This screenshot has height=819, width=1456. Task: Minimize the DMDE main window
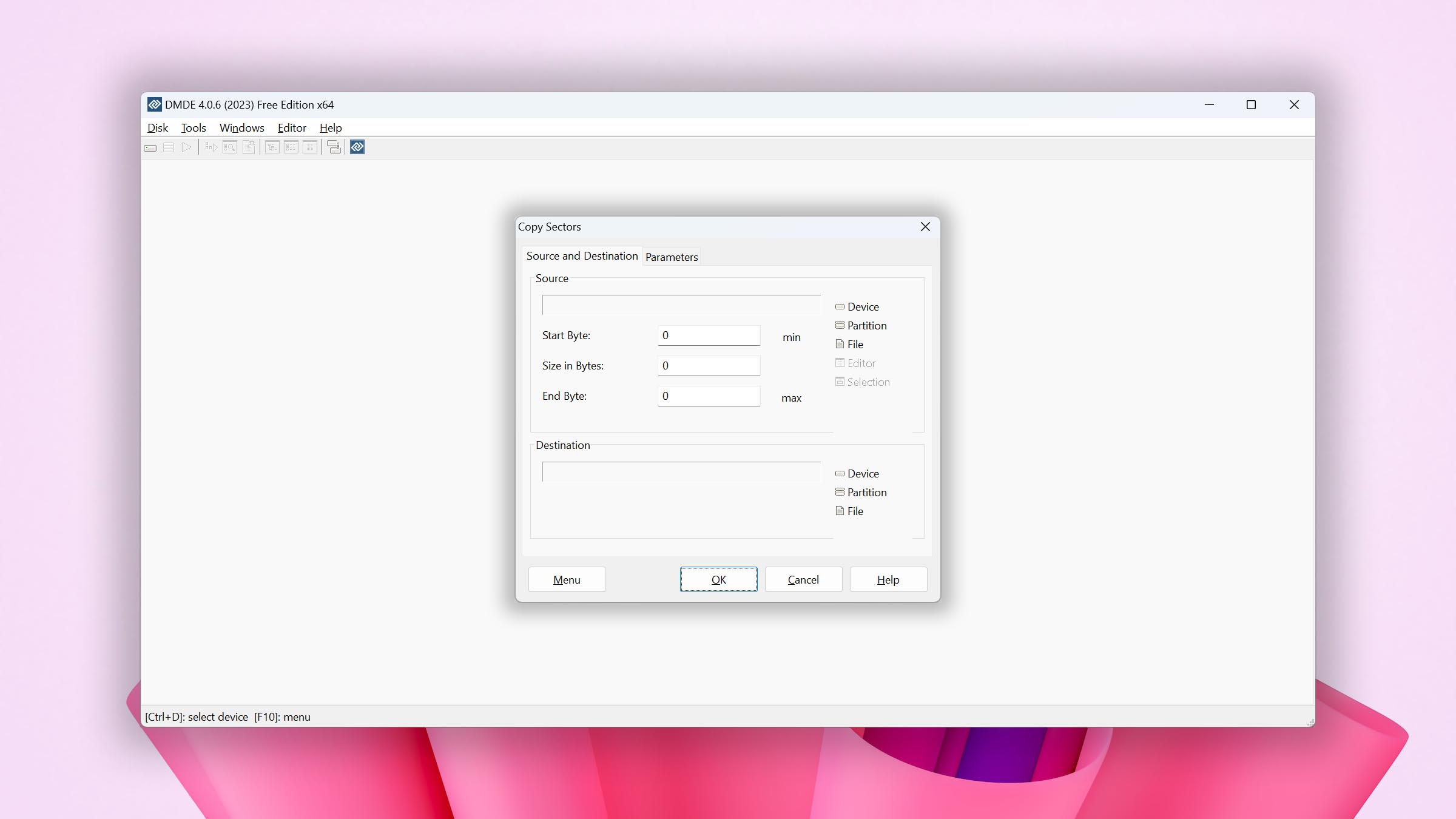click(1209, 105)
